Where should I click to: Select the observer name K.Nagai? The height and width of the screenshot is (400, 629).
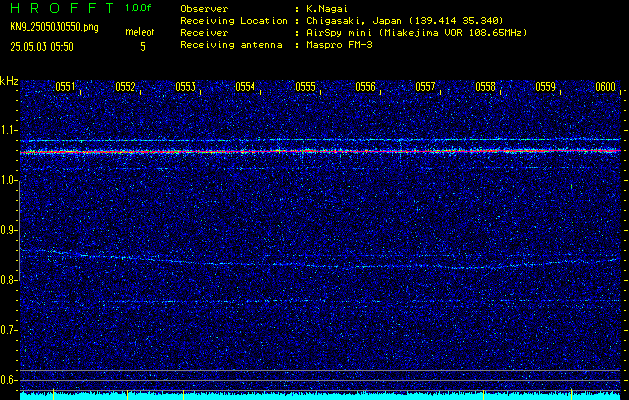[327, 9]
